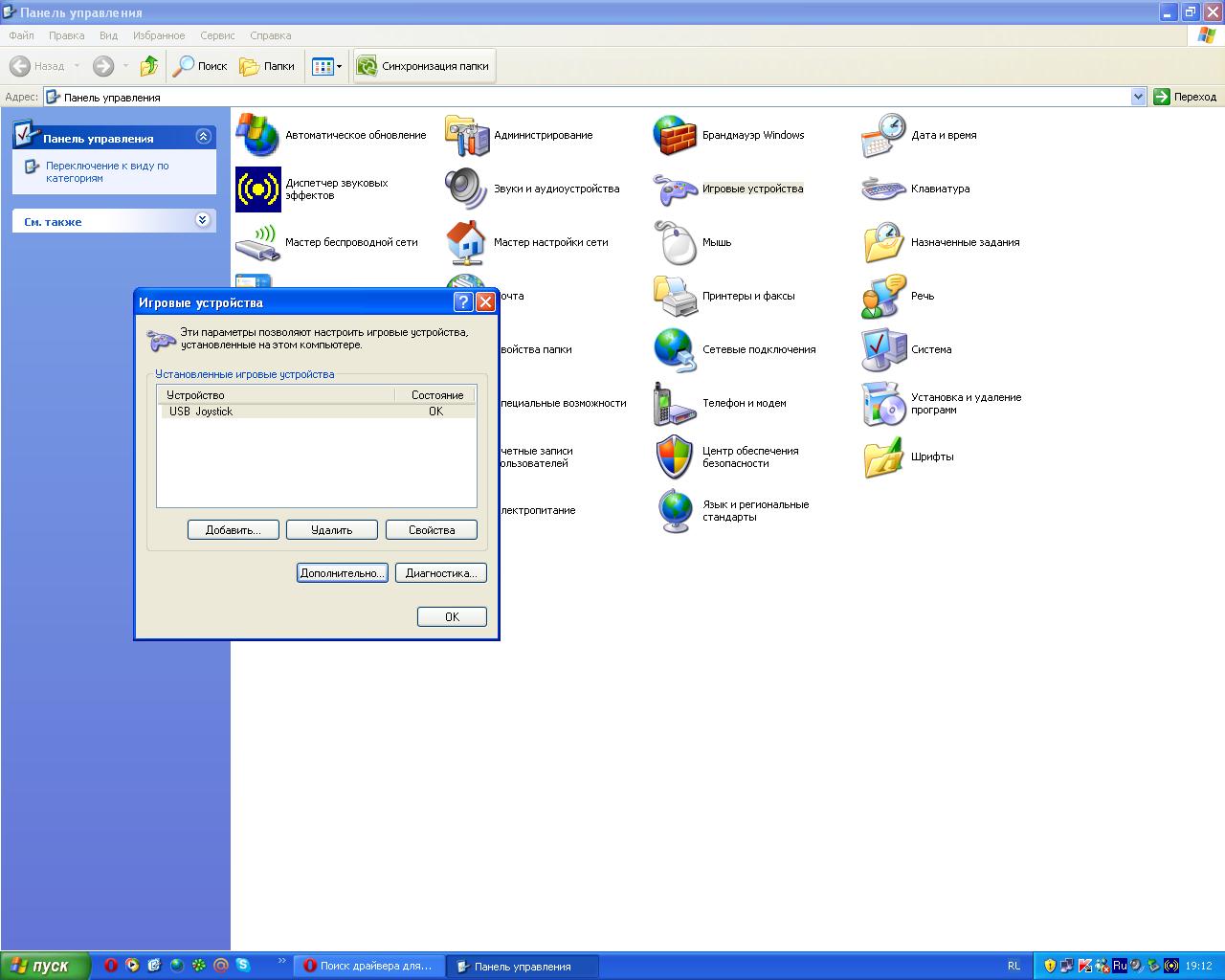The height and width of the screenshot is (980, 1225).
Task: Open the Сервис menu
Action: pos(217,35)
